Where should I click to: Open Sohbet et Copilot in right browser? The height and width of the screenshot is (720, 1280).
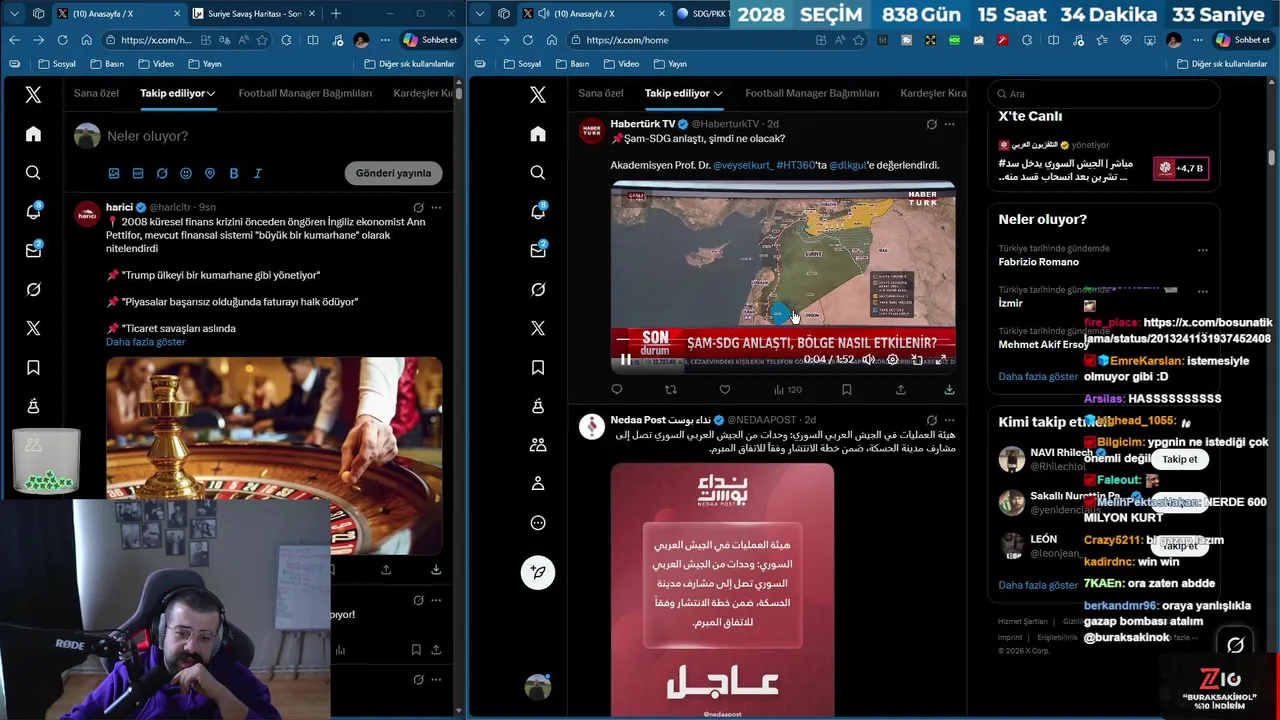click(1242, 40)
